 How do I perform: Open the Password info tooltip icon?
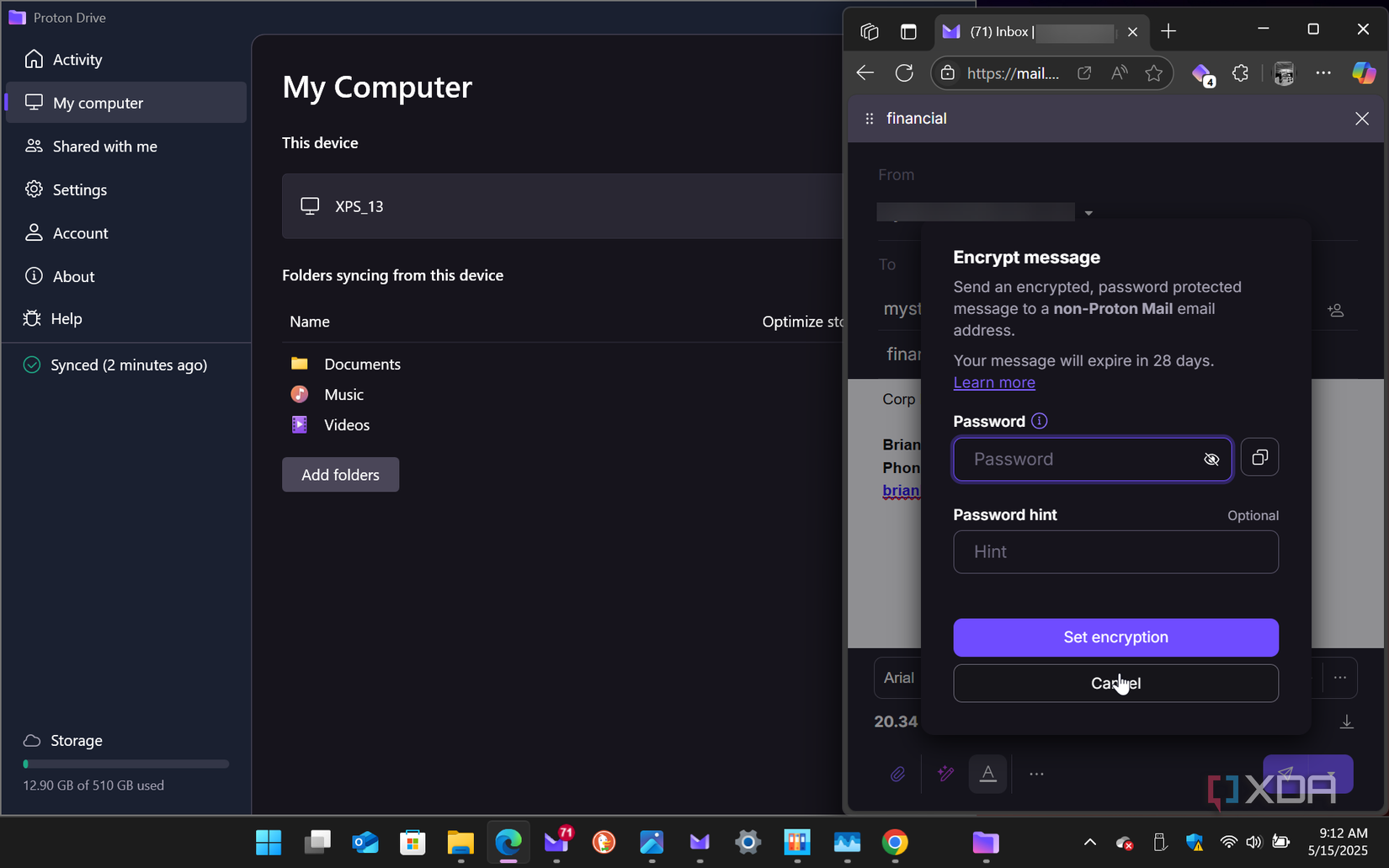[1040, 421]
